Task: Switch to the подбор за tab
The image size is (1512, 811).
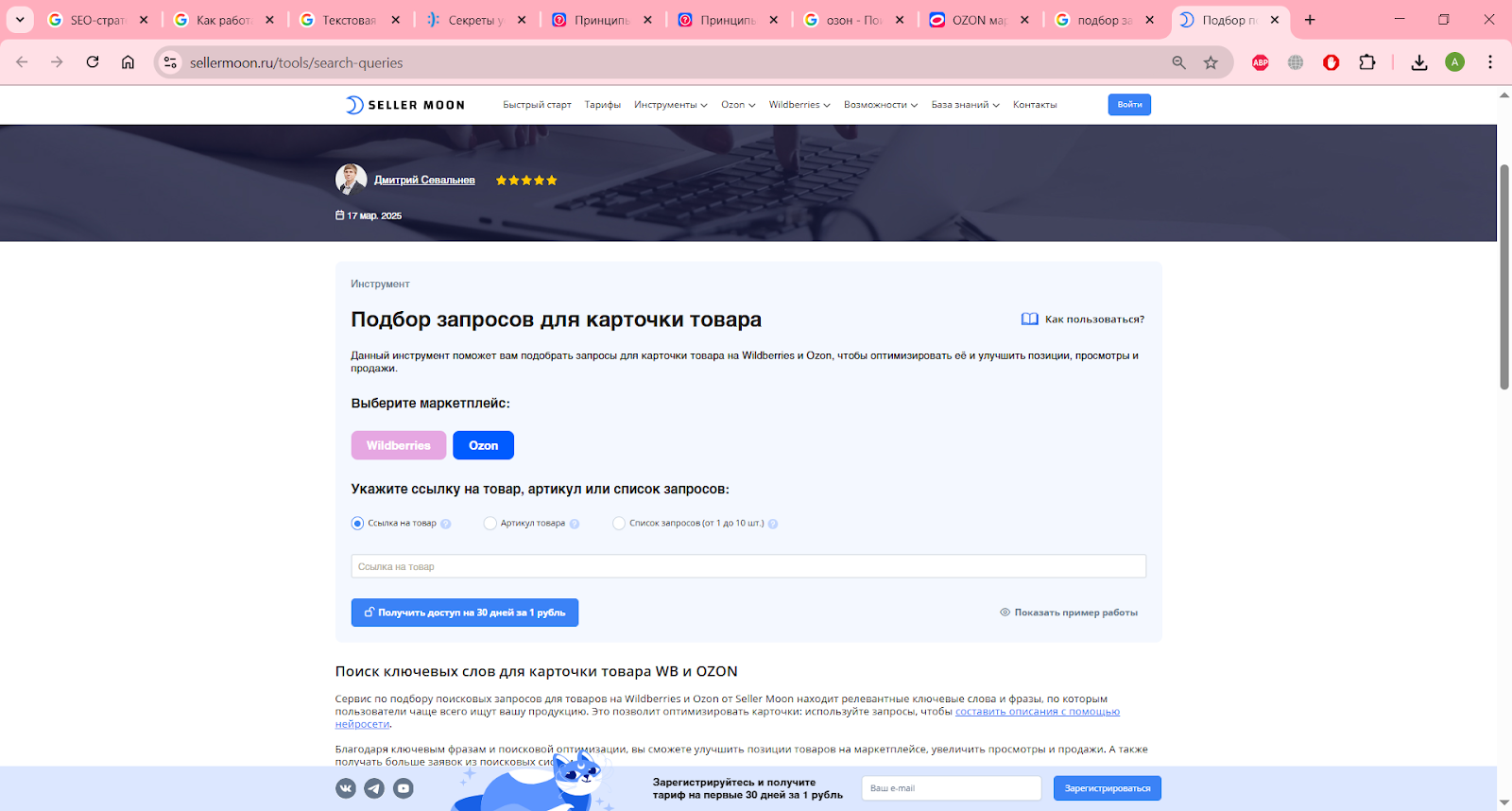Action: [x=1106, y=20]
